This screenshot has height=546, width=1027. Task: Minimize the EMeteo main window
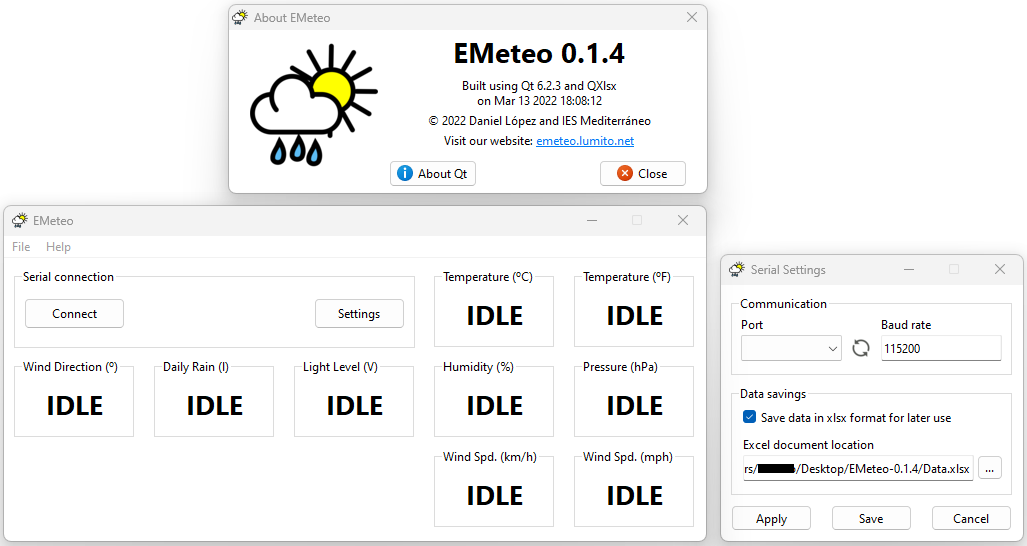coord(592,220)
